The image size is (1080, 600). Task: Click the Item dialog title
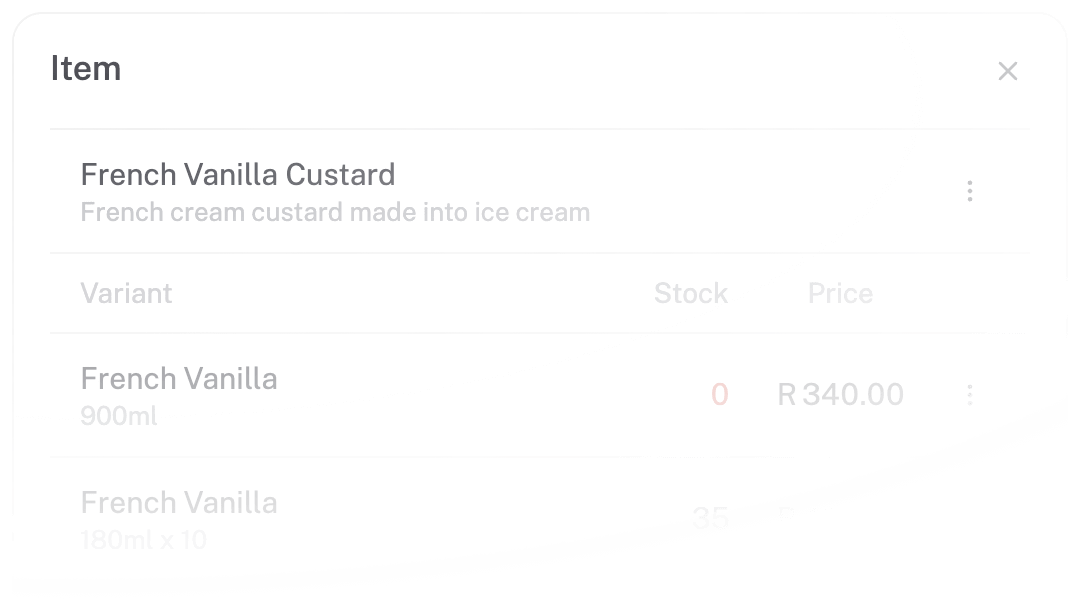(86, 68)
